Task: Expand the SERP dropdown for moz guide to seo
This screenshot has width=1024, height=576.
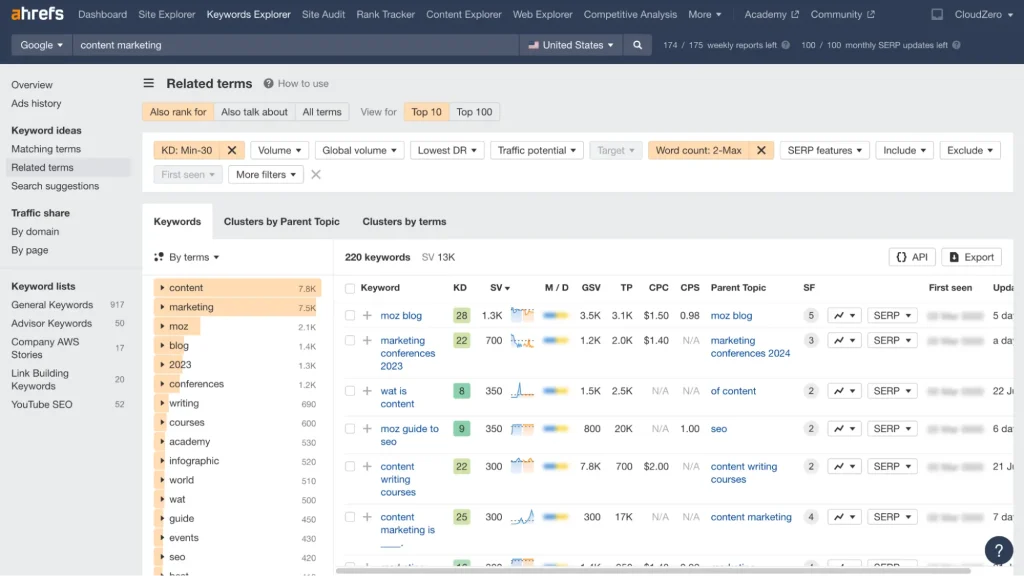Action: pyautogui.click(x=891, y=428)
